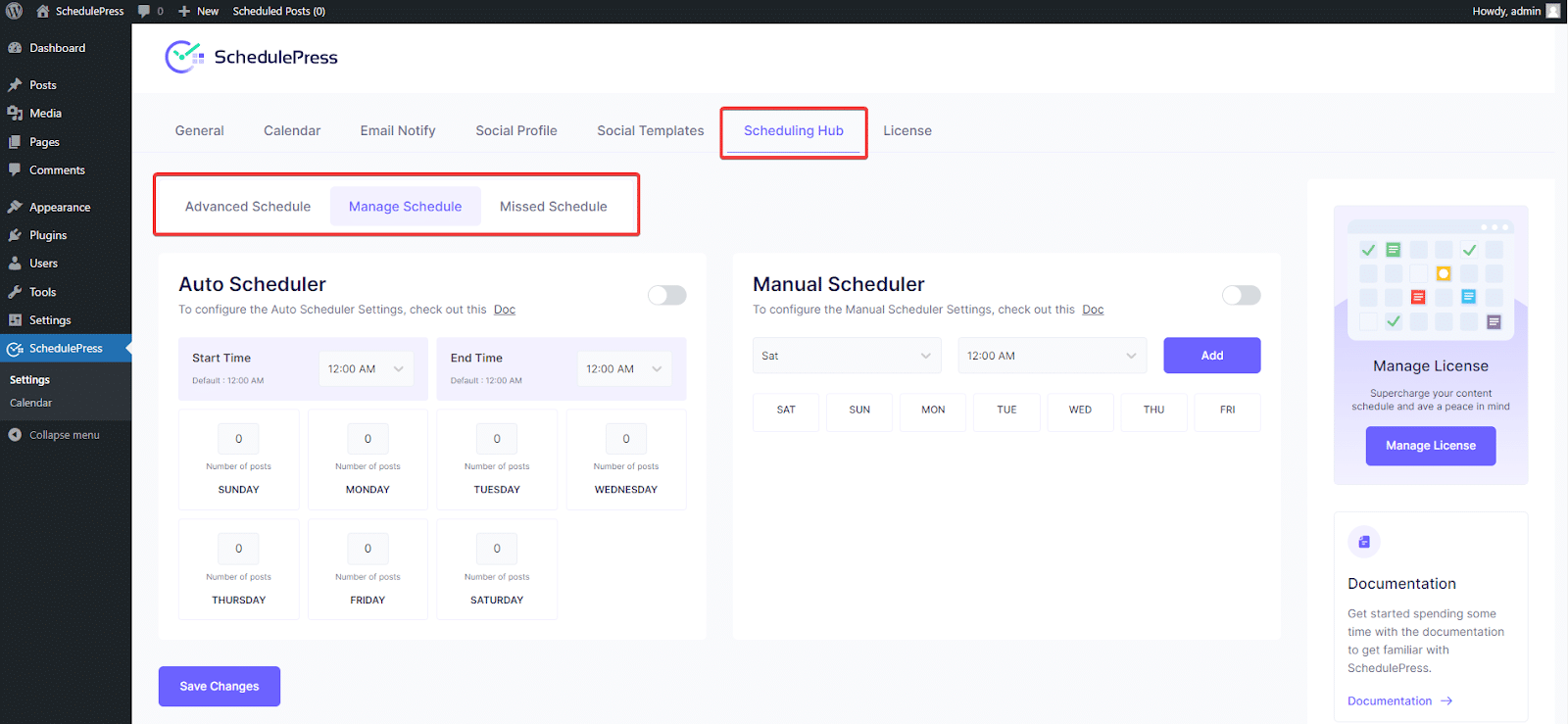1568x724 pixels.
Task: Select the TUE day box in Manual Scheduler
Action: [1006, 410]
